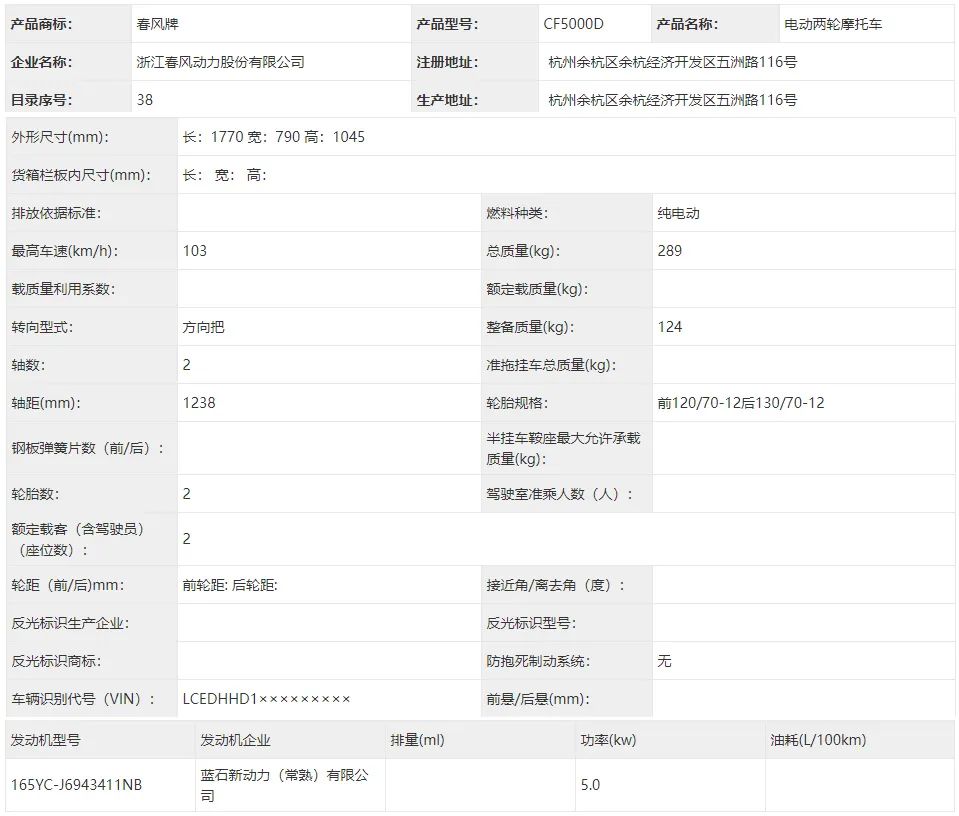Viewport: 959px width, 816px height.
Task: Click motor maker 蓝石新动力（常熟）有限公司
Action: 284,785
